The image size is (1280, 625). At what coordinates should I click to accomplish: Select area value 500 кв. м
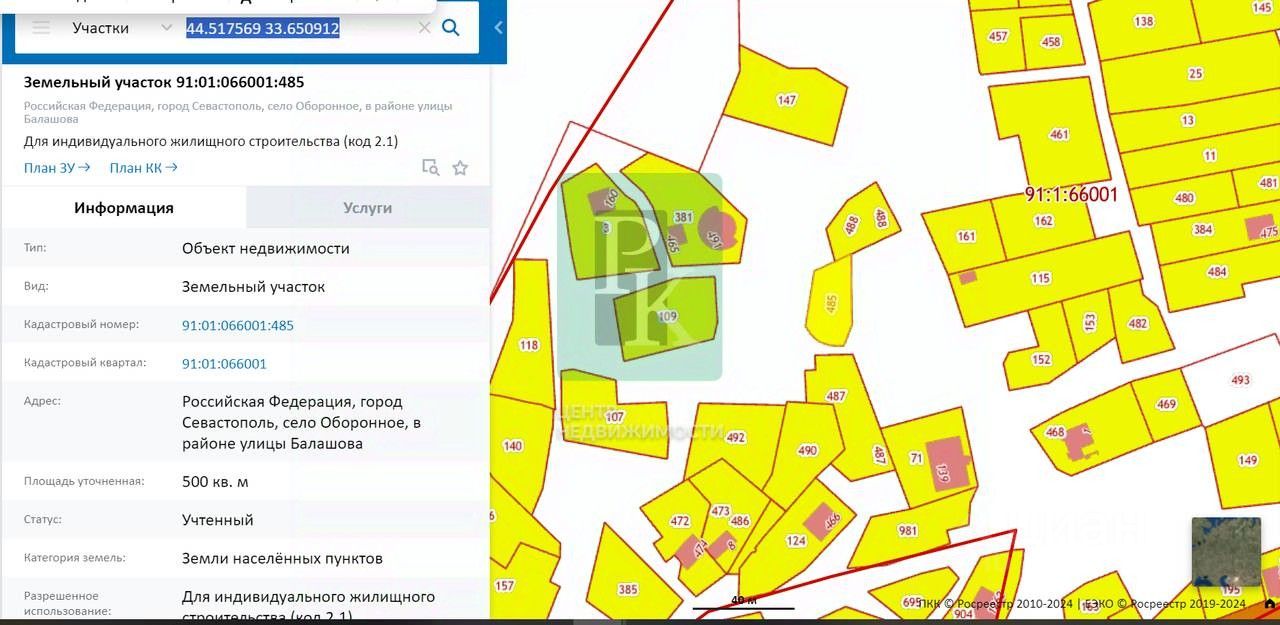(x=215, y=482)
